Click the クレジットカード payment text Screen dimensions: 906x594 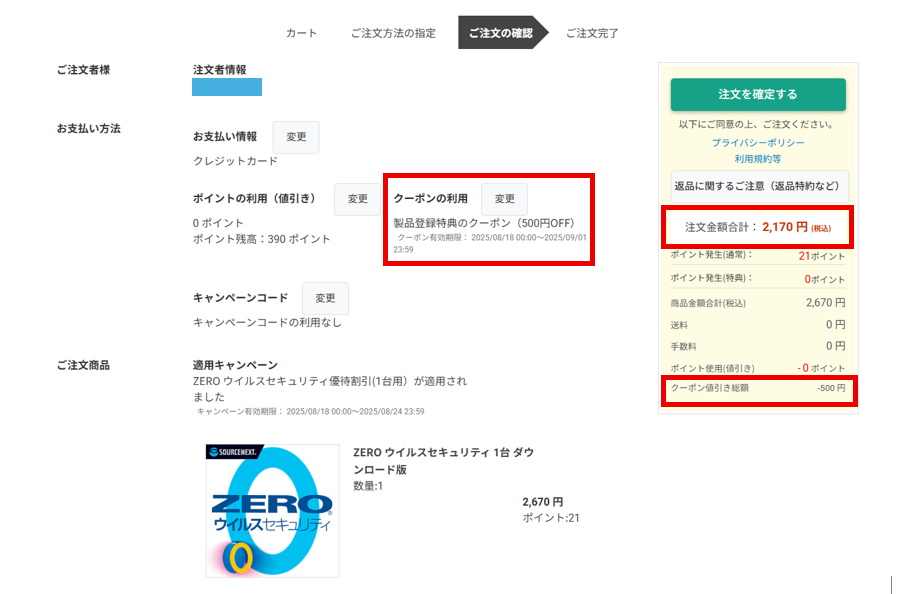point(235,161)
